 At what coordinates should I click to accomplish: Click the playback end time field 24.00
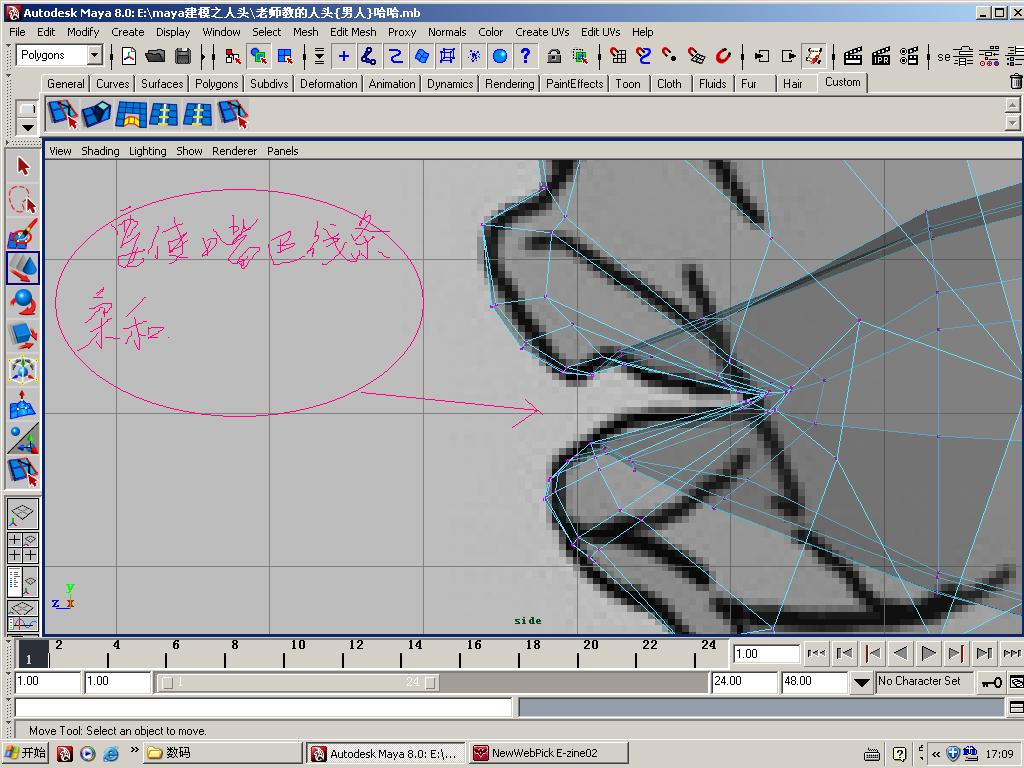(744, 681)
